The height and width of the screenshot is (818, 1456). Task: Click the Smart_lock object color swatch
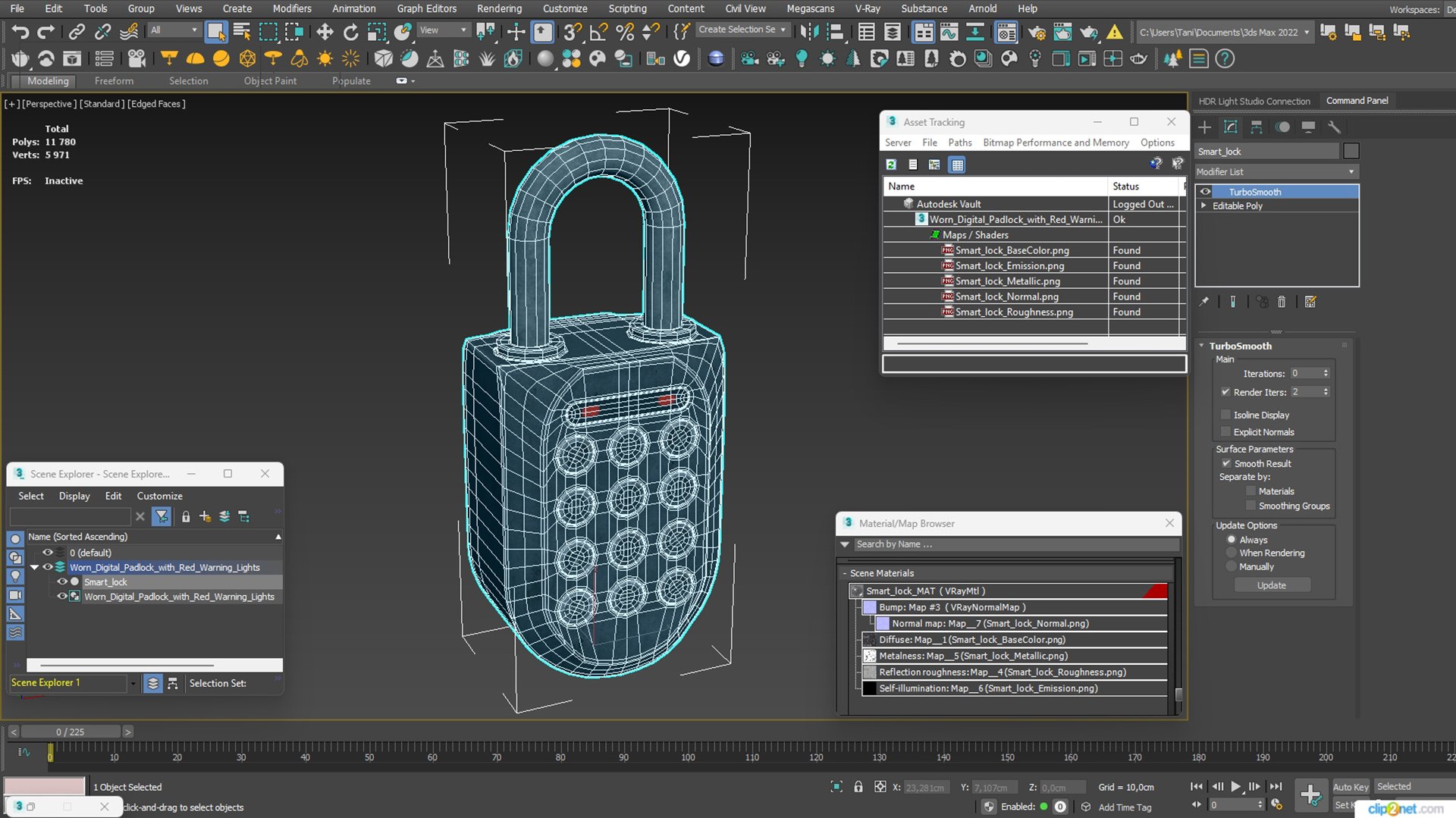click(1351, 151)
